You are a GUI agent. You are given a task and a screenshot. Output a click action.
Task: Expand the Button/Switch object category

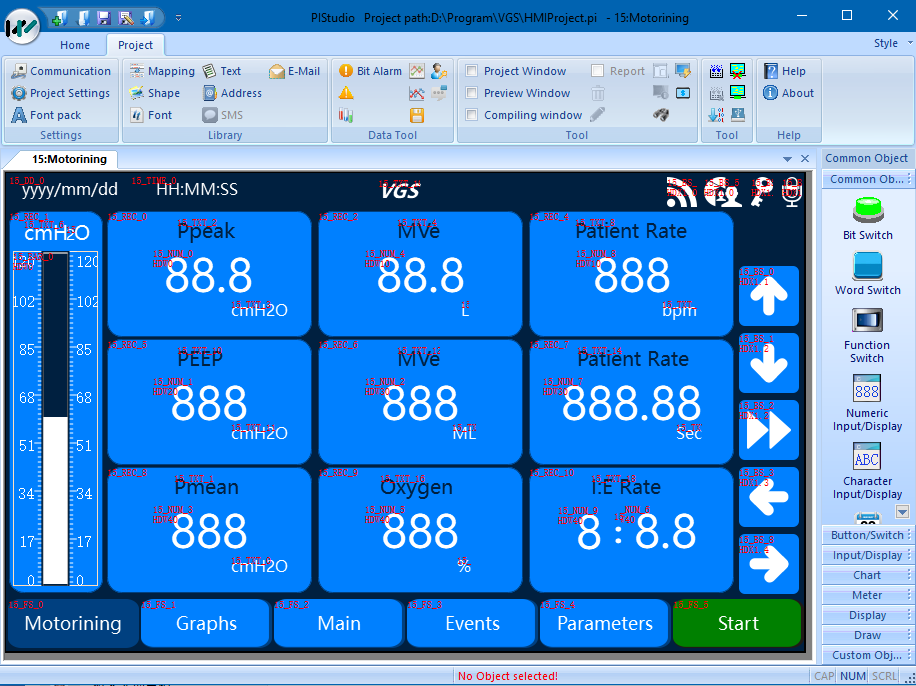click(868, 535)
